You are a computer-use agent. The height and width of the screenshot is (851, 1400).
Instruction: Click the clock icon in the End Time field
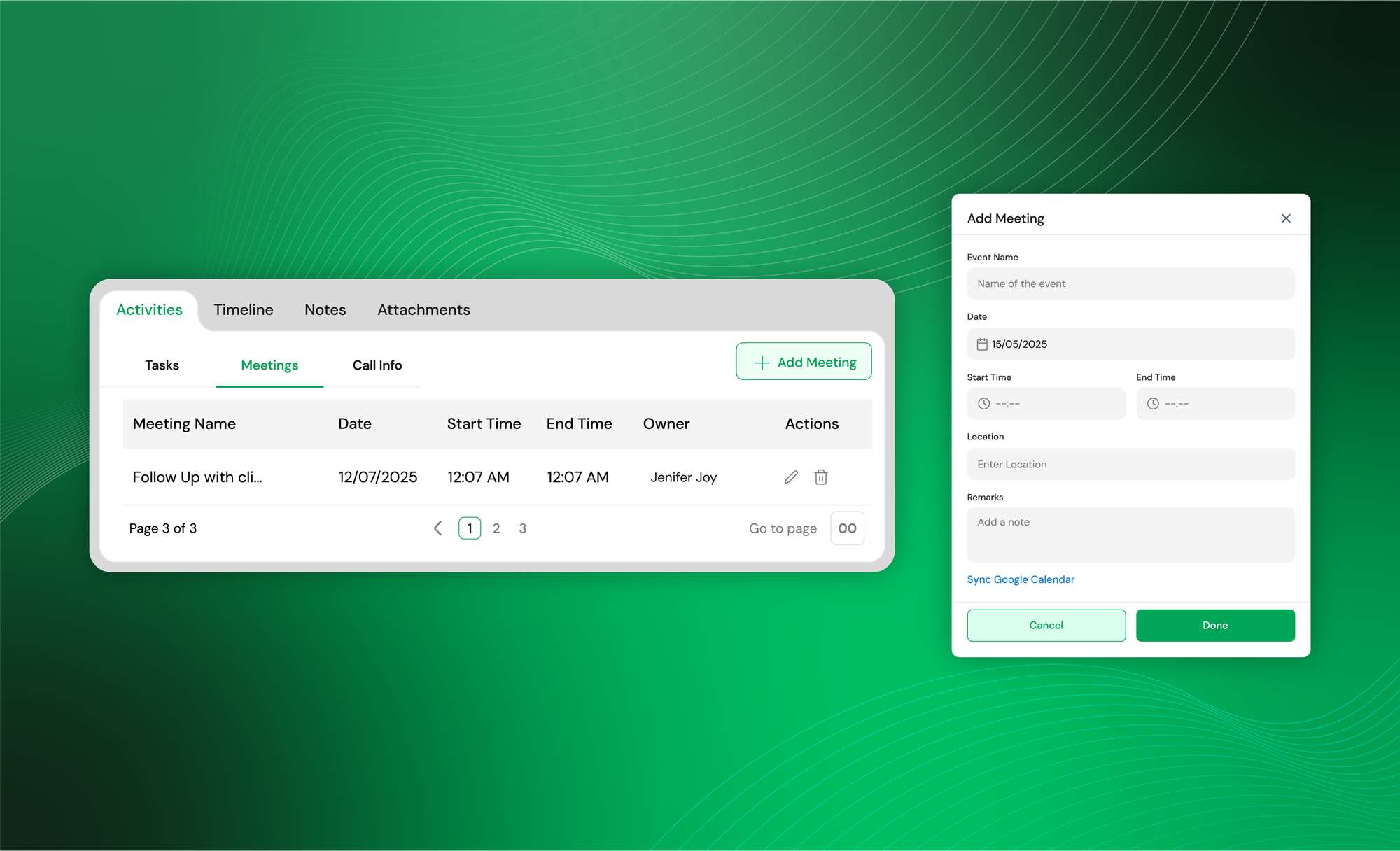[1153, 404]
